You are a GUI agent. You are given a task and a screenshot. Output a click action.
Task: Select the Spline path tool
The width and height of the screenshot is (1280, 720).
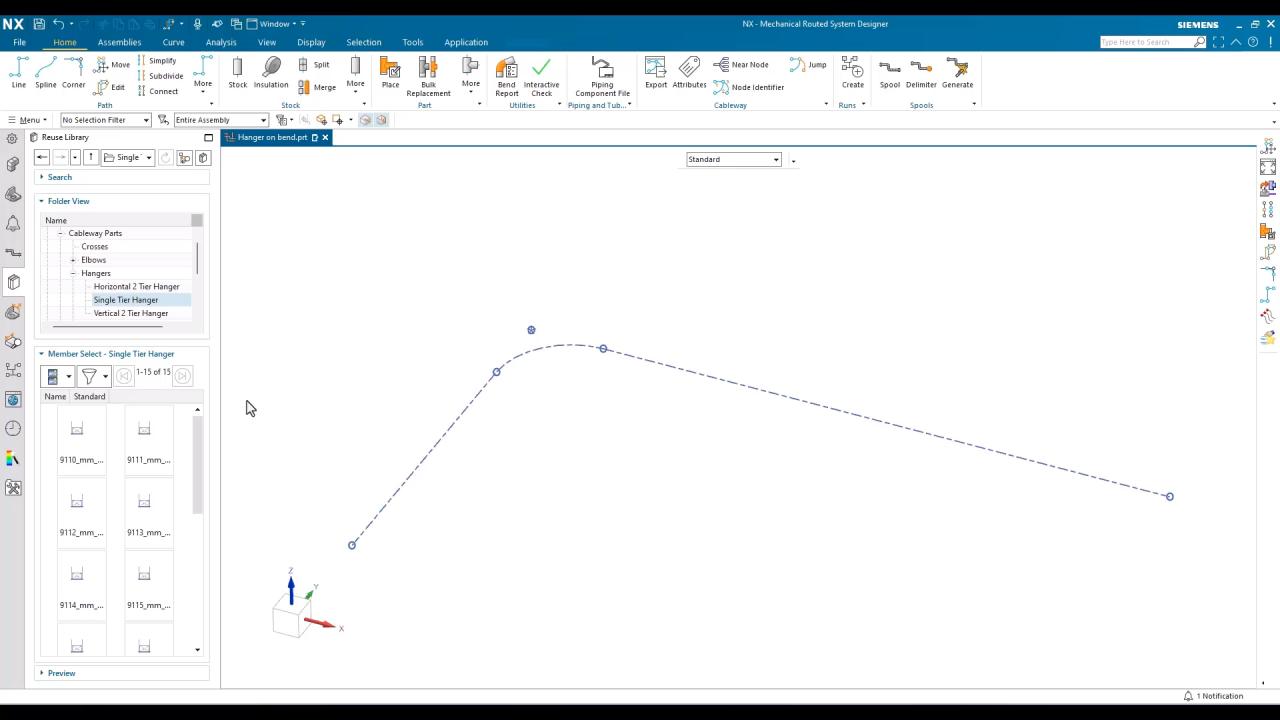point(46,72)
